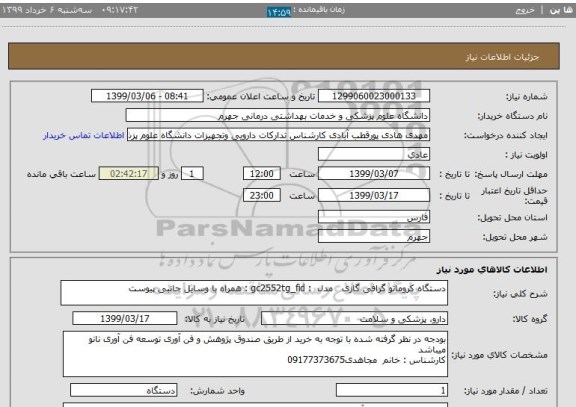Click the واحد شمارش label
The image size is (576, 407).
[217, 391]
